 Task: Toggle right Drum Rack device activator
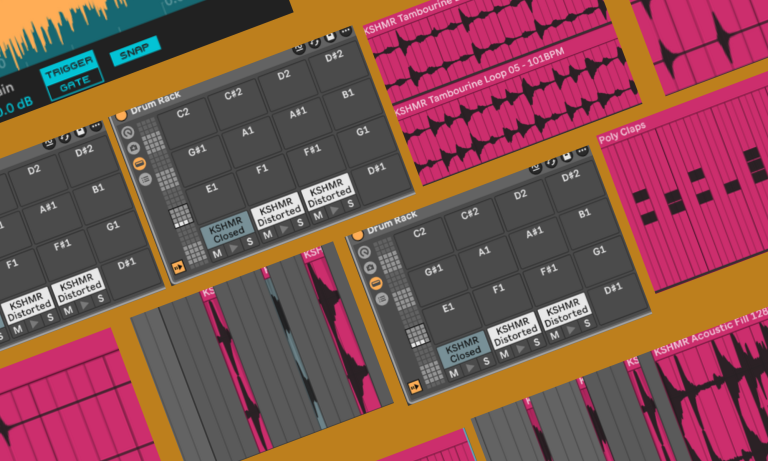(358, 235)
